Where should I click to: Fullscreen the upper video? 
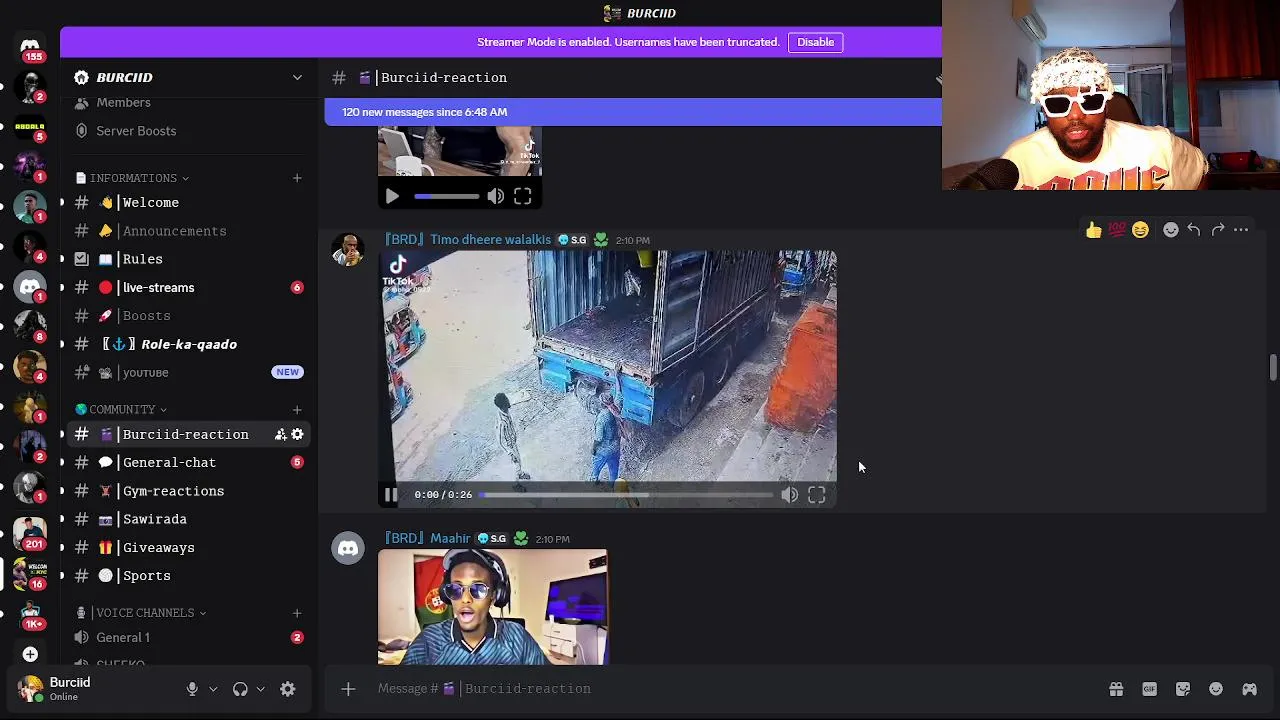click(x=523, y=197)
